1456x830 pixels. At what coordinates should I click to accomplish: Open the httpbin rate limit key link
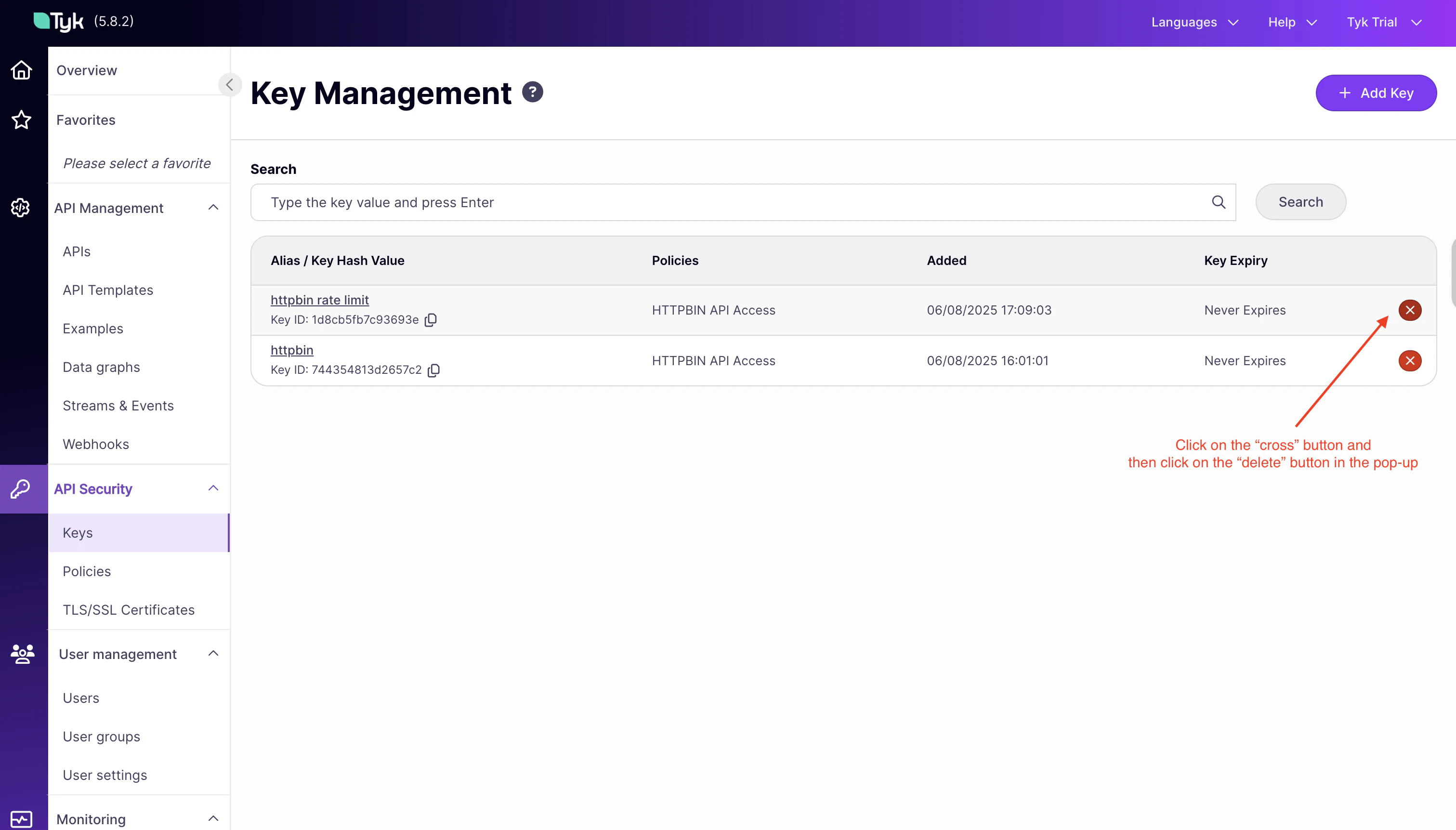(x=320, y=300)
